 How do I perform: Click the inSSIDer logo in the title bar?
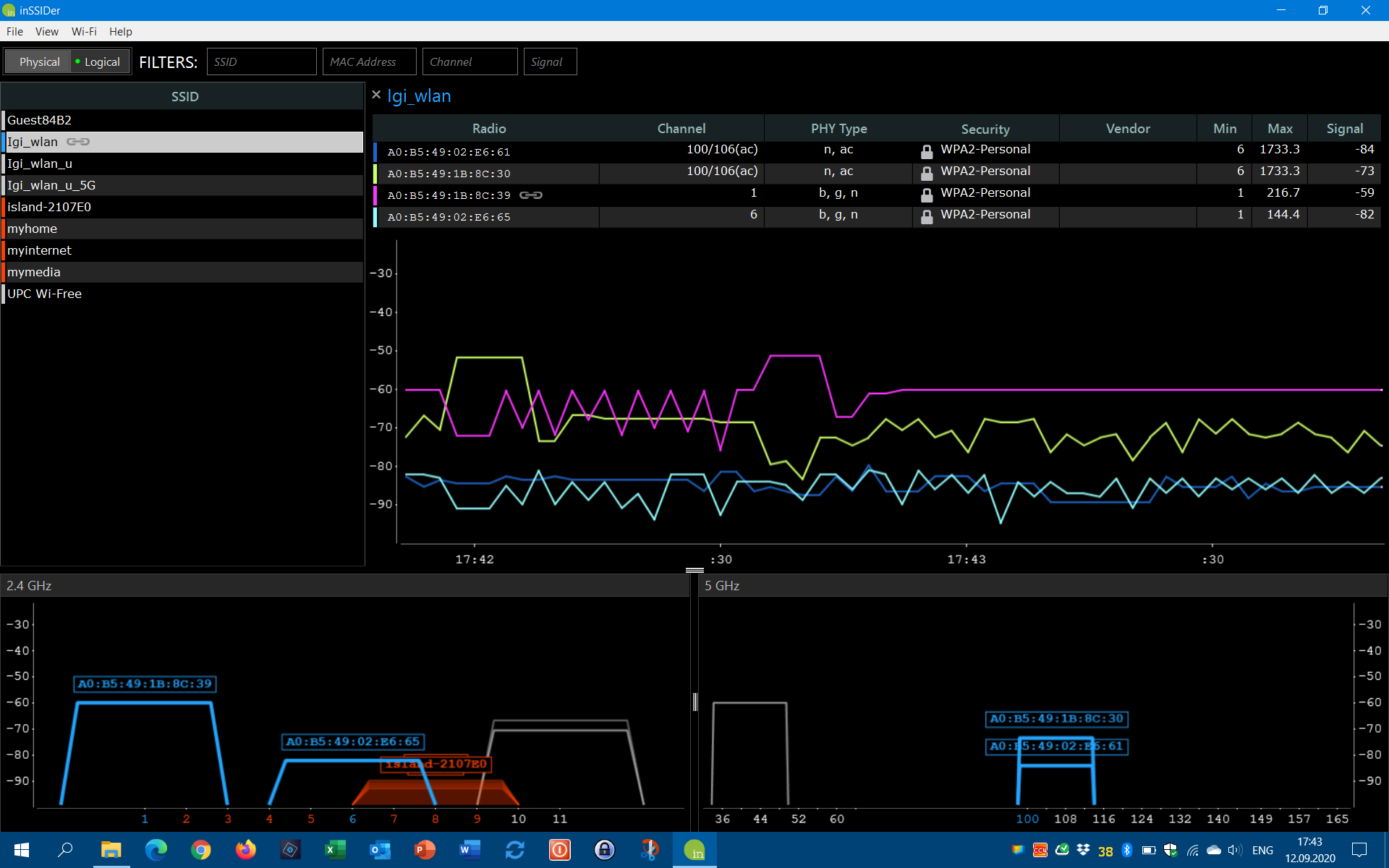click(8, 10)
